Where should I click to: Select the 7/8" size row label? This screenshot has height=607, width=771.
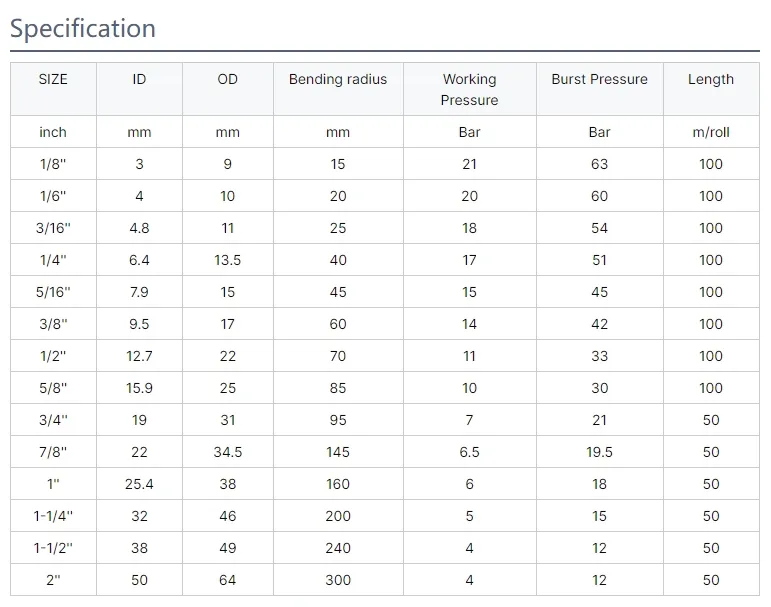[x=53, y=452]
